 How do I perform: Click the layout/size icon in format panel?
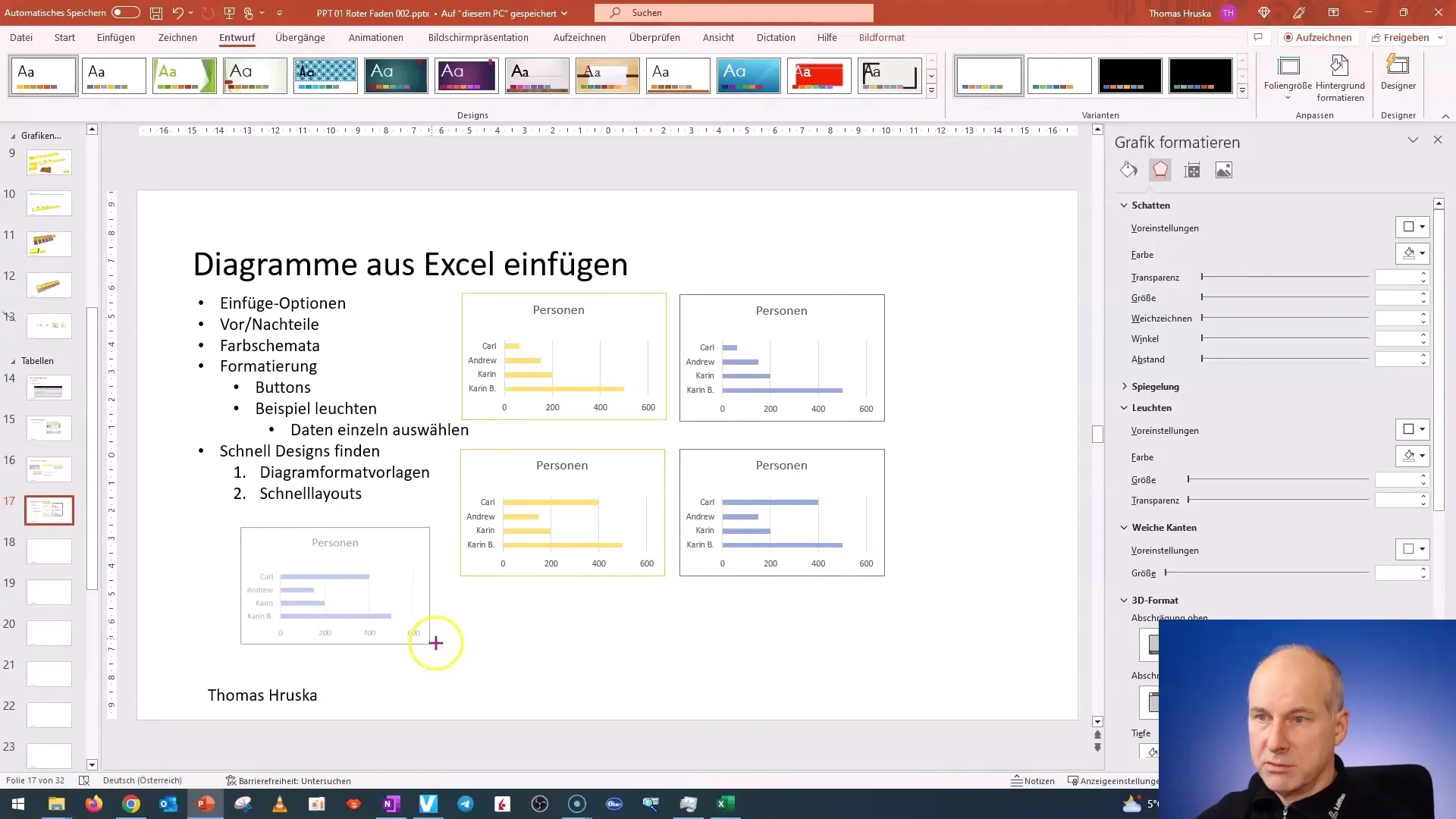(1193, 170)
